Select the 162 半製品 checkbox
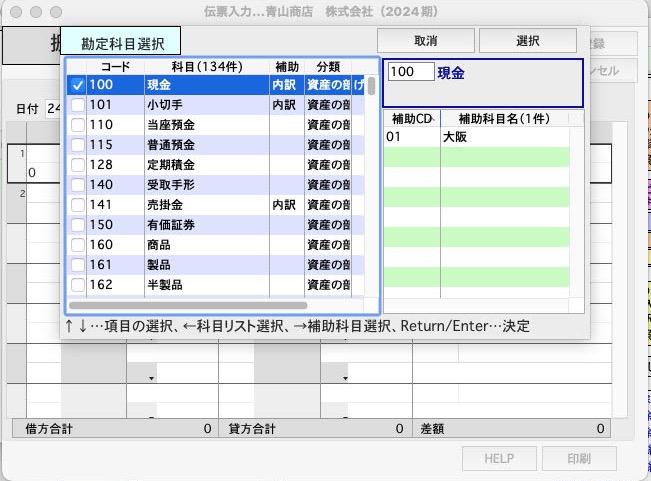The image size is (651, 481). (77, 284)
